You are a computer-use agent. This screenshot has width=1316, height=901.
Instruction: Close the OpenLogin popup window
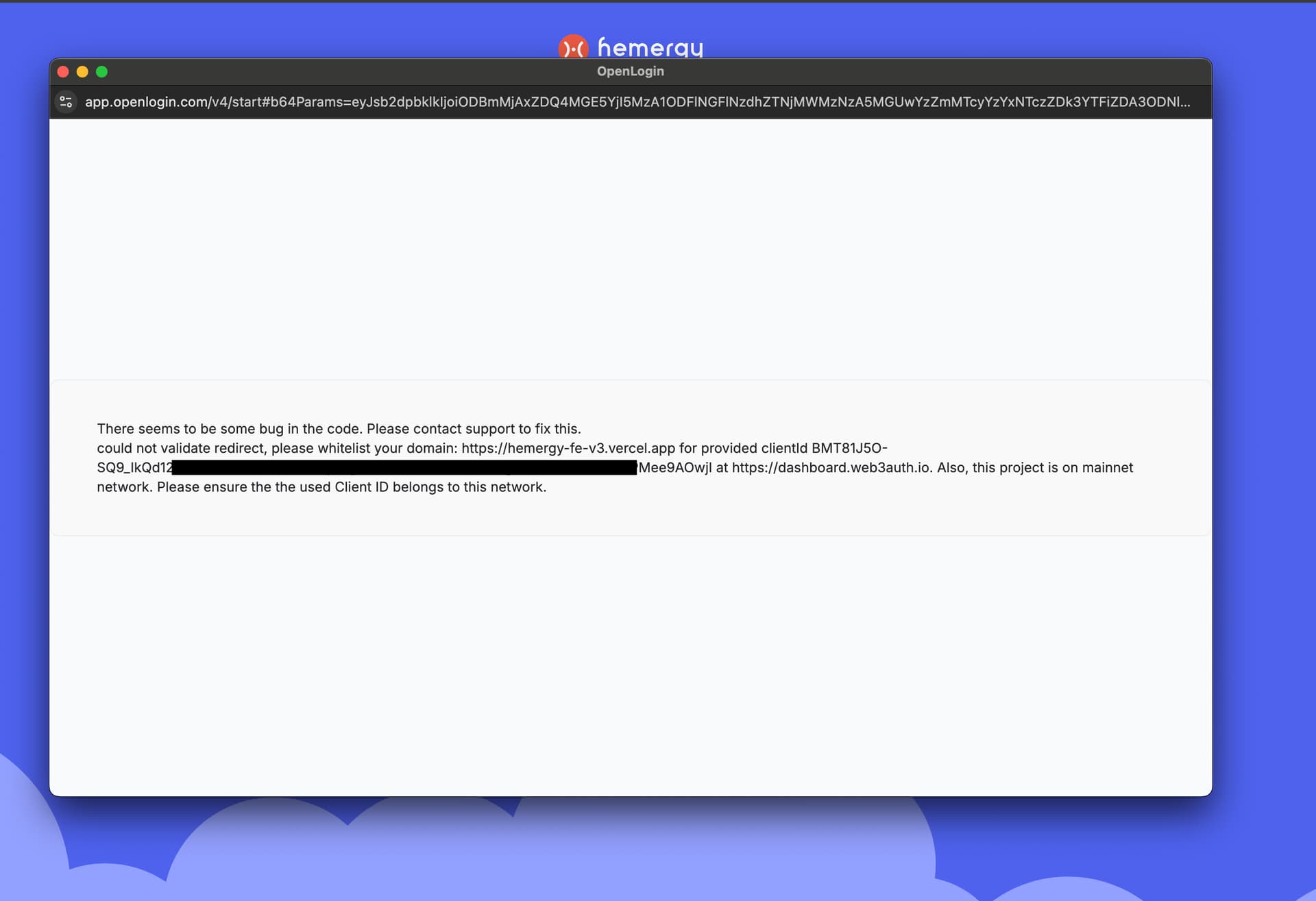coord(63,72)
